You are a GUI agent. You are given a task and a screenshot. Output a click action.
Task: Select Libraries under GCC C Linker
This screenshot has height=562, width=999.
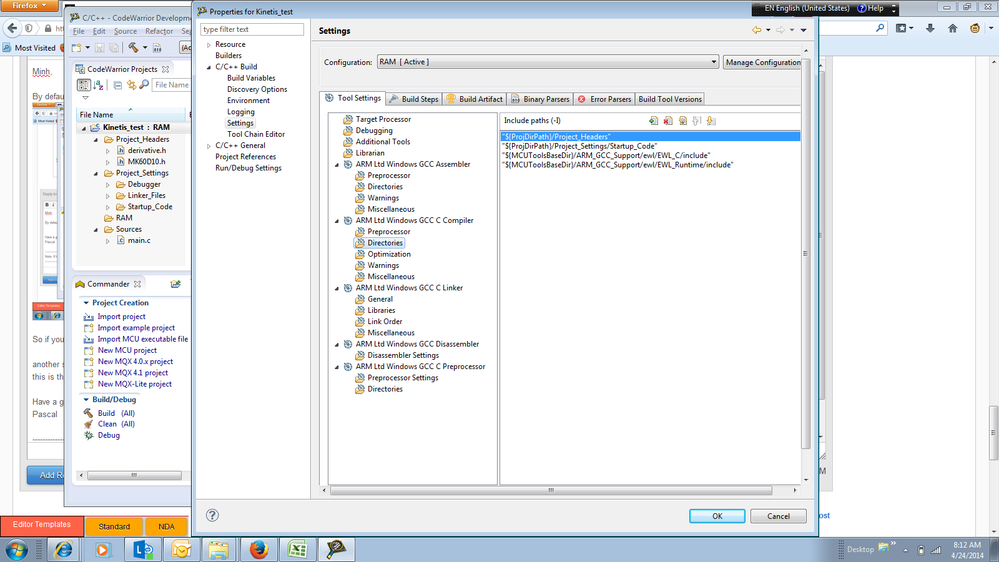click(x=381, y=310)
